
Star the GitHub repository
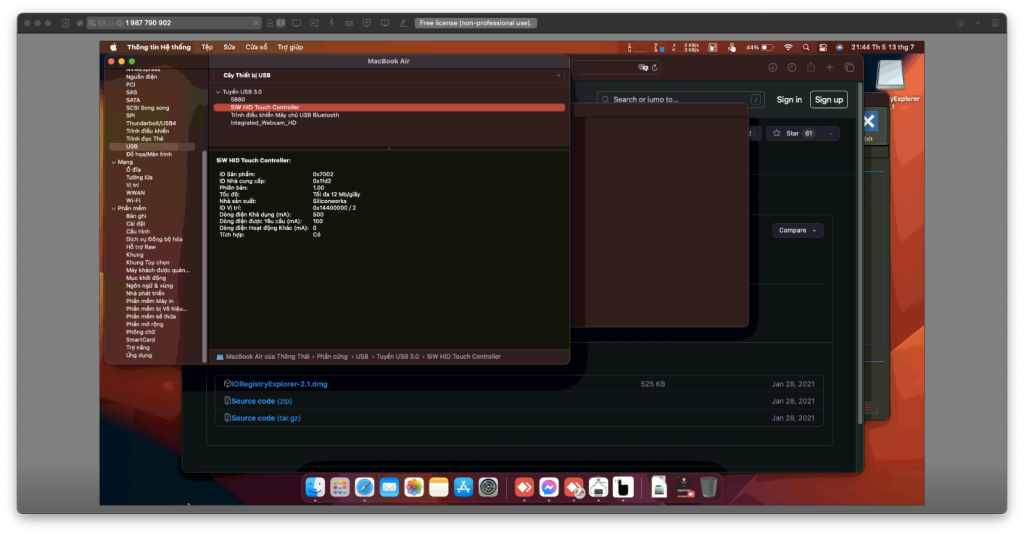(x=795, y=133)
